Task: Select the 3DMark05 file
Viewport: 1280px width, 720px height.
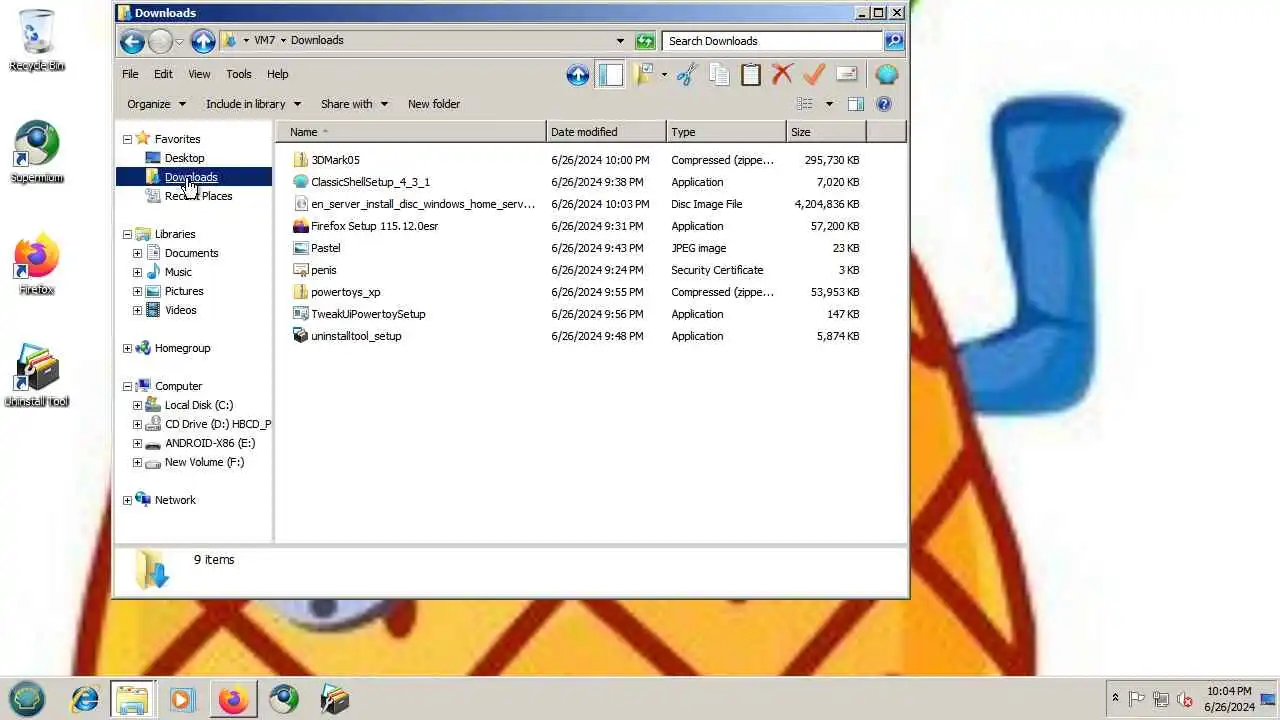Action: (x=335, y=160)
